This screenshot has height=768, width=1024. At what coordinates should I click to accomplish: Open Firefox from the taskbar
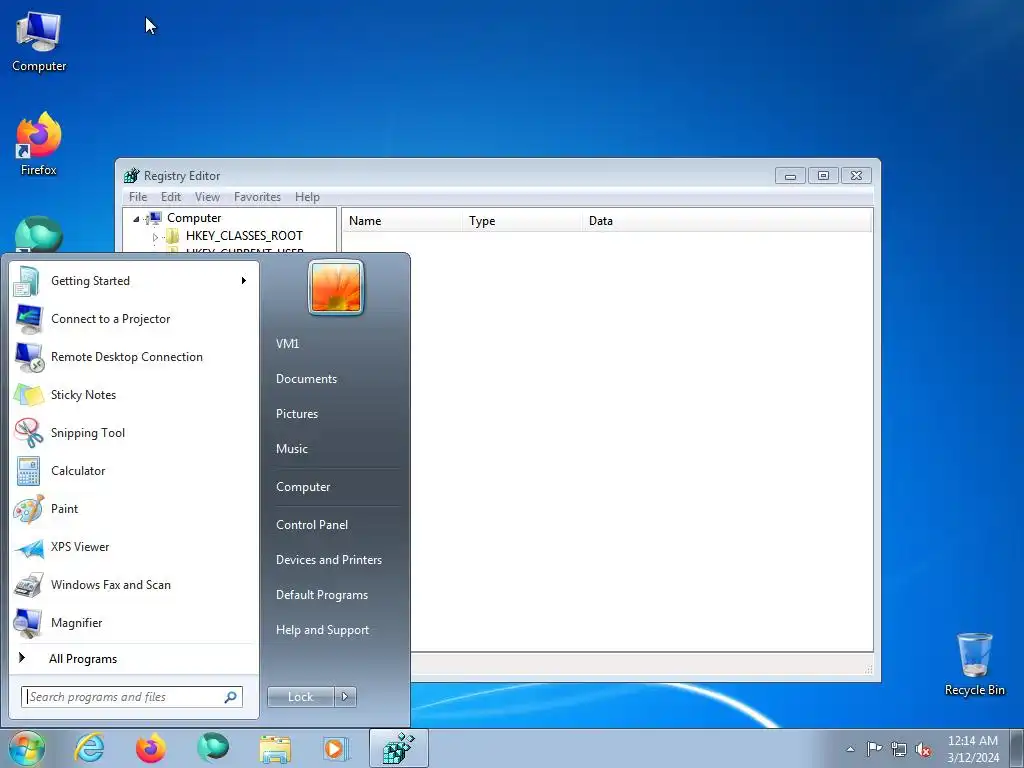coord(150,748)
